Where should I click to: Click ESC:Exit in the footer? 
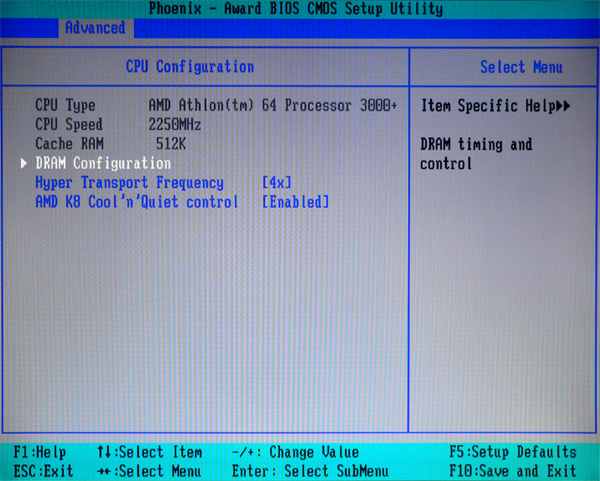coord(43,471)
